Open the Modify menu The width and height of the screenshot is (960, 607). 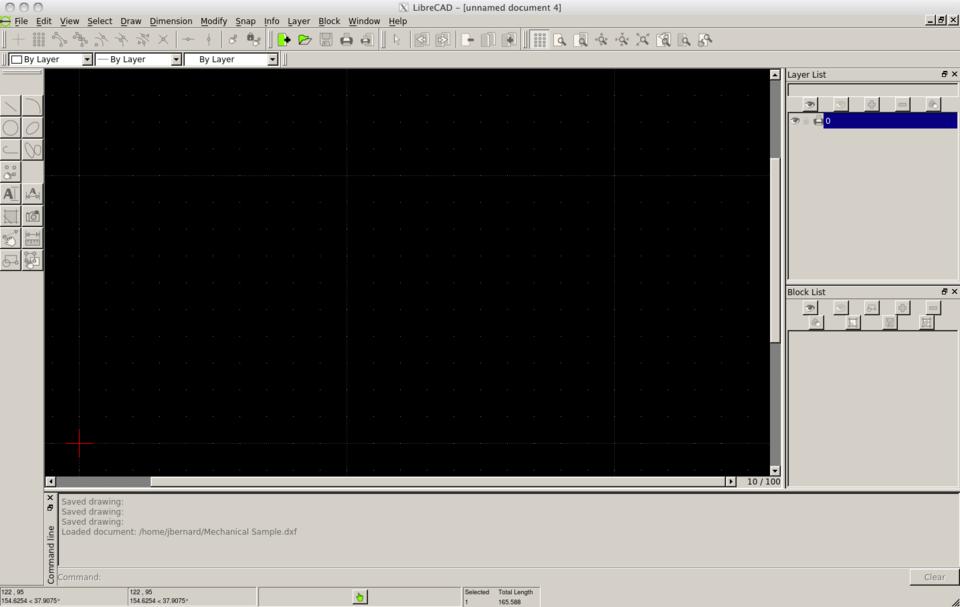click(213, 21)
